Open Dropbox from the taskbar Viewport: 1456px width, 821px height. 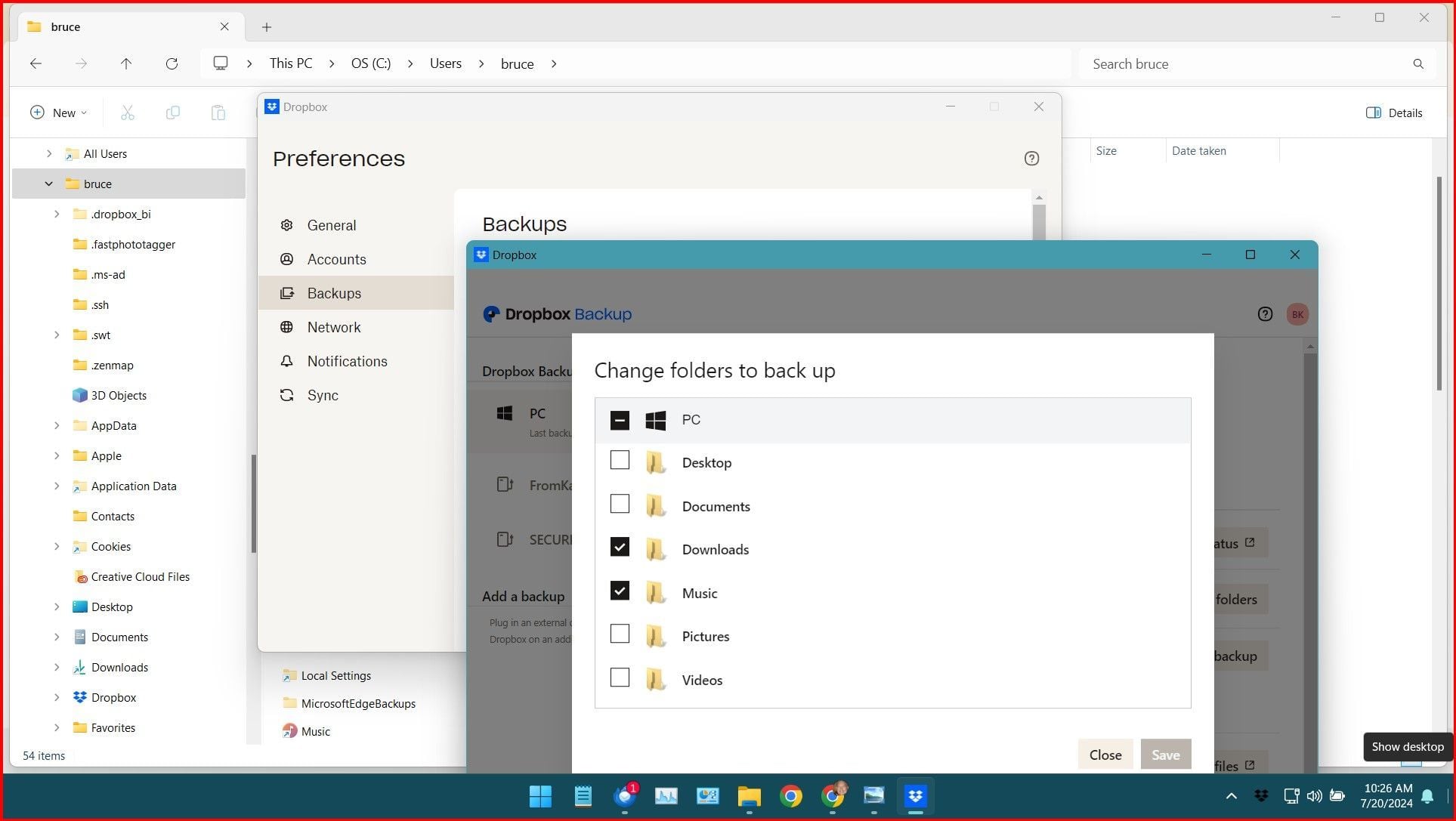click(915, 796)
